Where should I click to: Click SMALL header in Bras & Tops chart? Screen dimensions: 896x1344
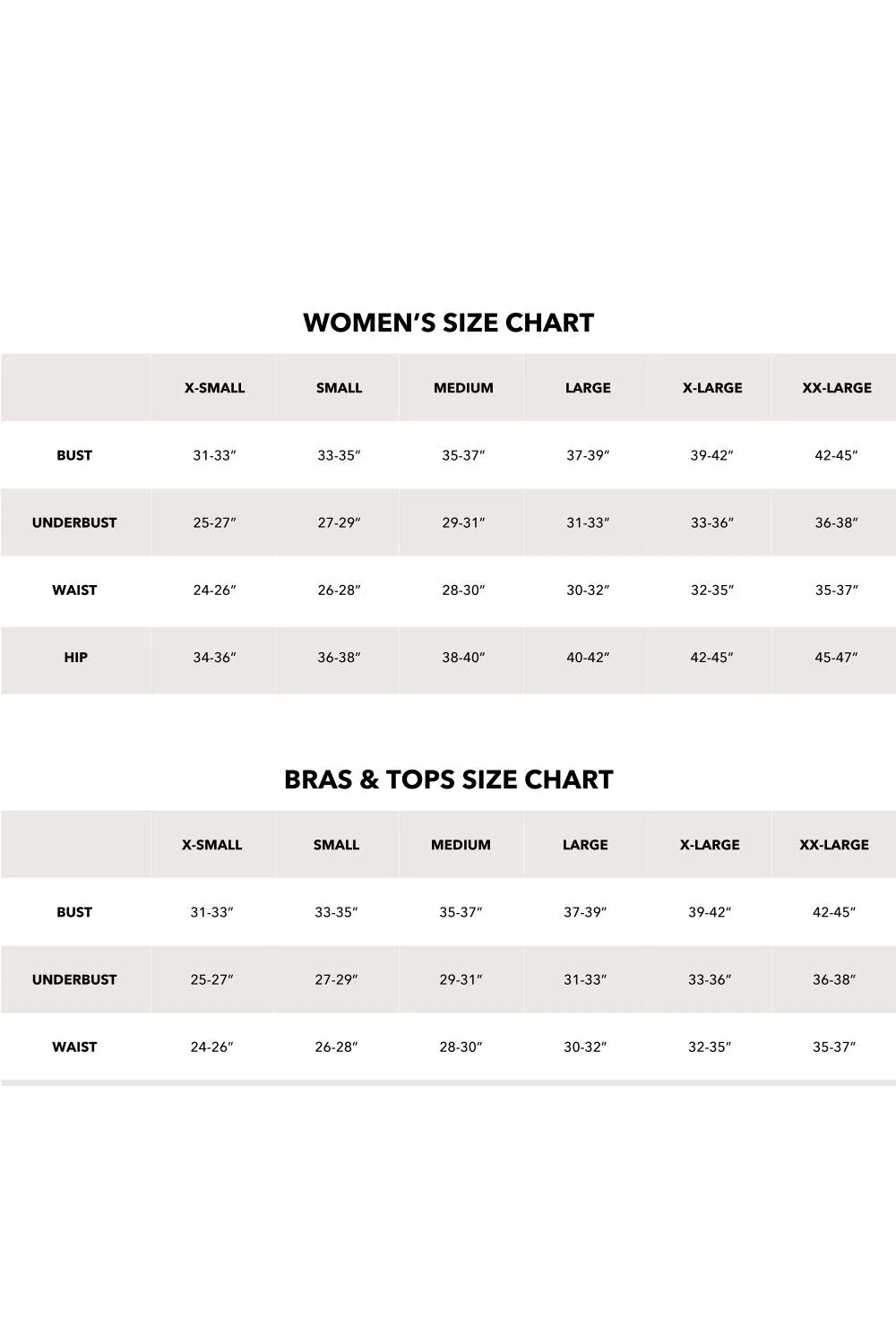coord(336,845)
